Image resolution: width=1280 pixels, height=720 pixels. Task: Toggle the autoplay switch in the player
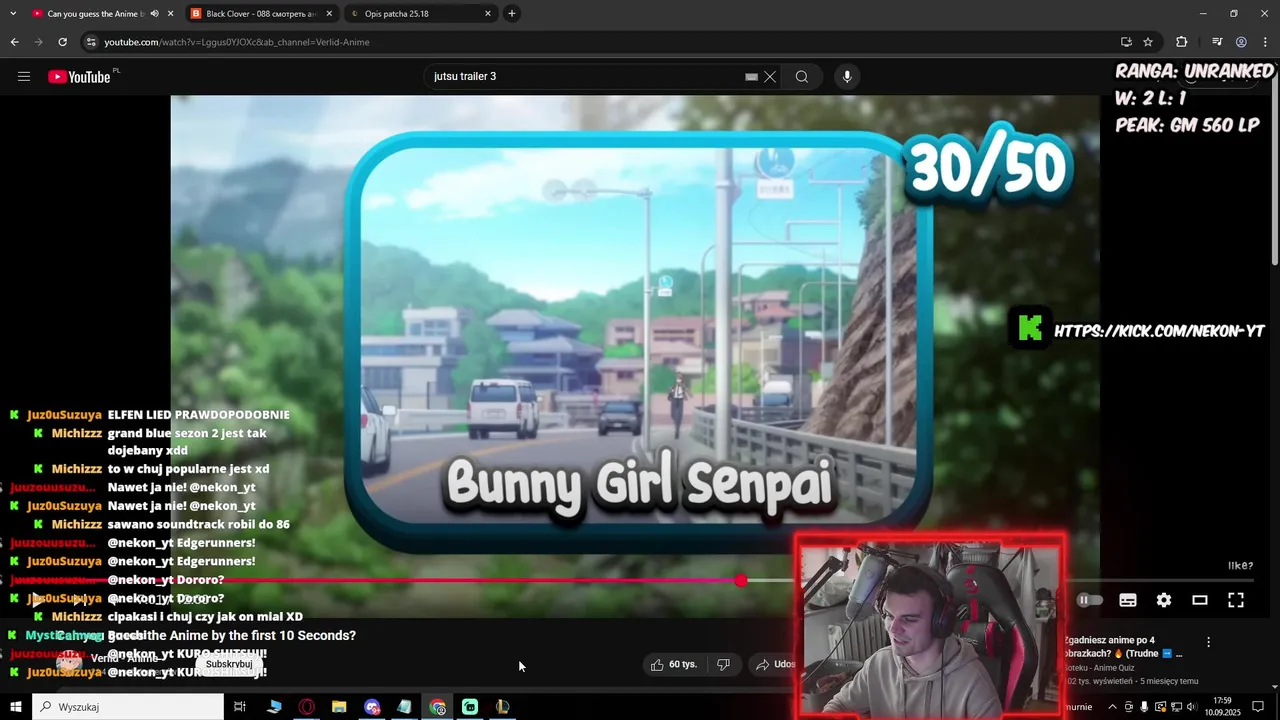click(x=1089, y=600)
